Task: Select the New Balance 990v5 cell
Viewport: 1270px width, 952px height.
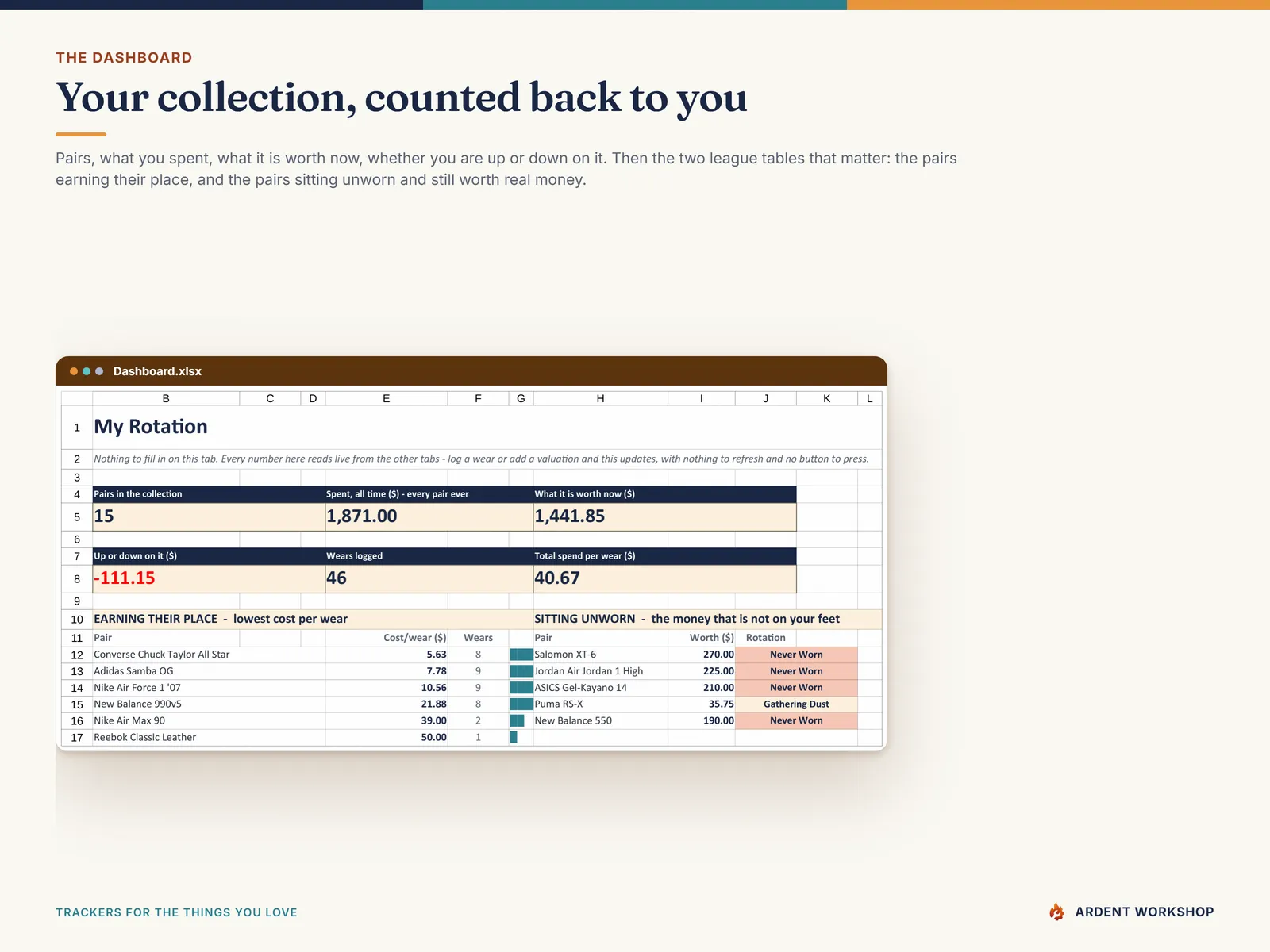Action: [x=209, y=704]
